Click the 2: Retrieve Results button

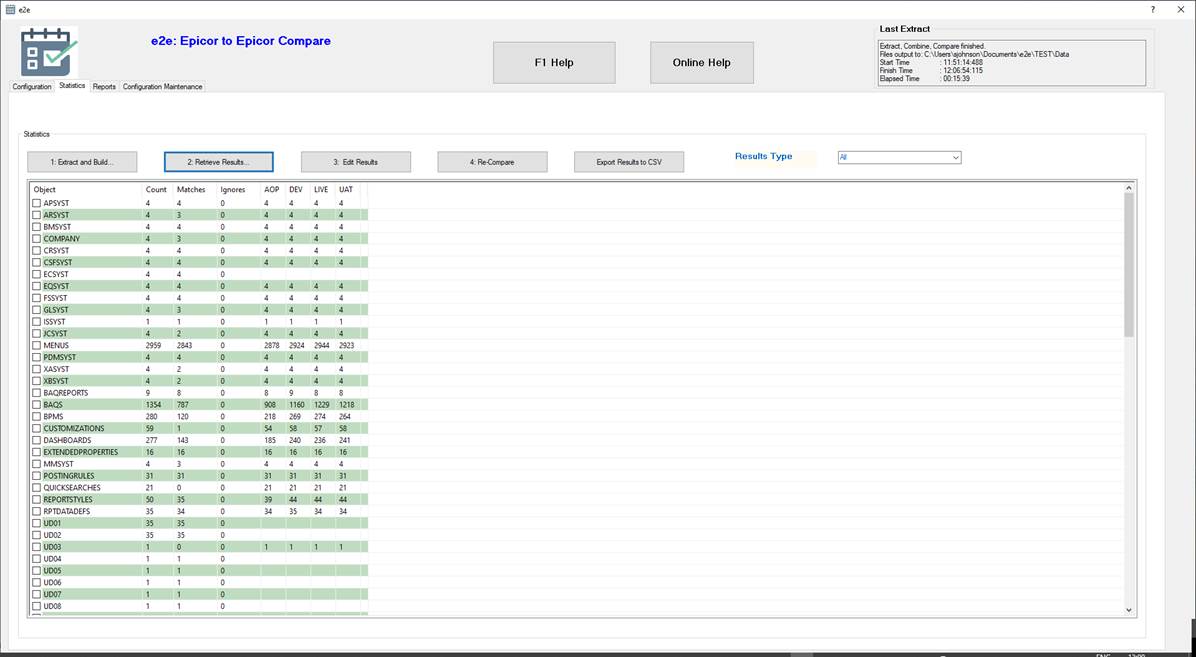[219, 162]
